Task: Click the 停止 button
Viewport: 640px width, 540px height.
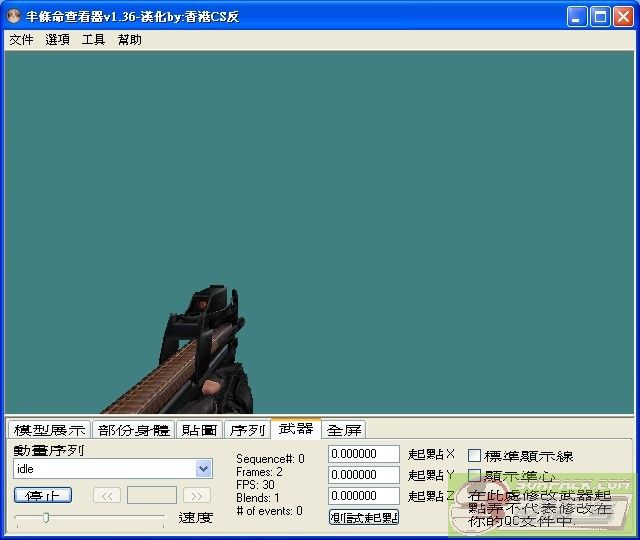Action: (x=43, y=495)
